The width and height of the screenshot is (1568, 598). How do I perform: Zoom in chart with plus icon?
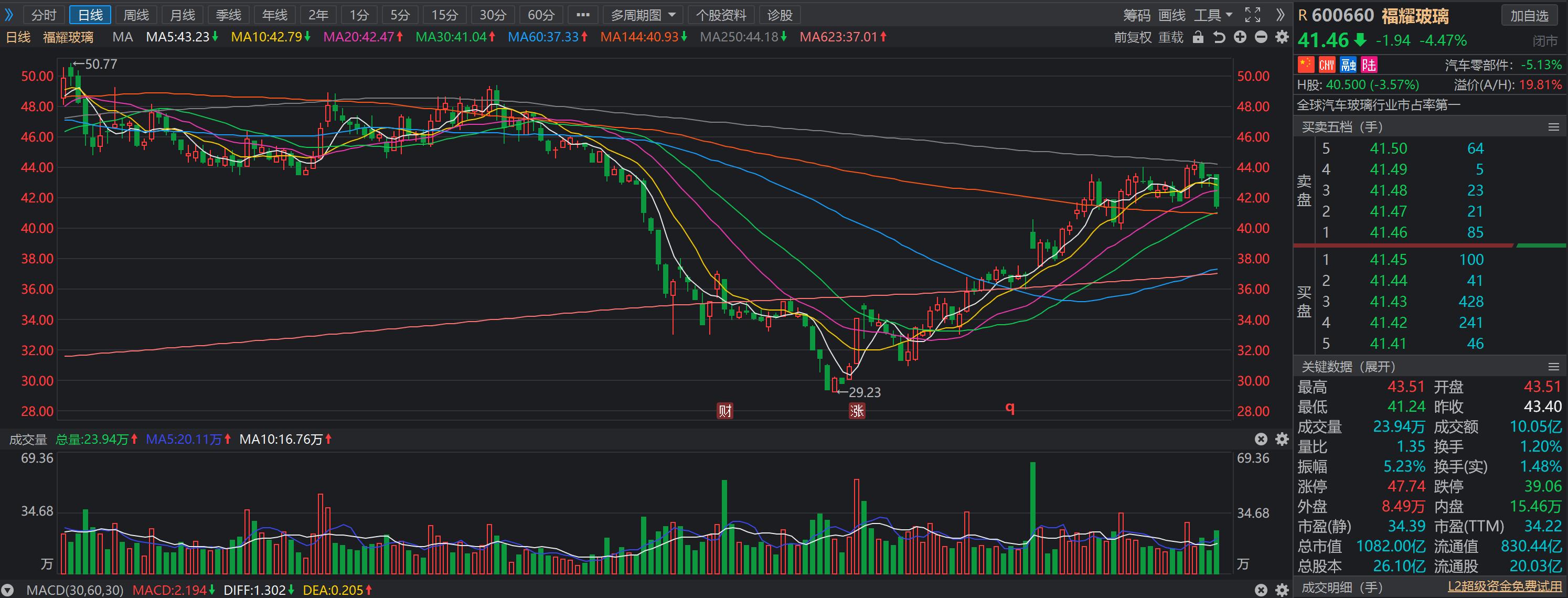[x=1240, y=37]
